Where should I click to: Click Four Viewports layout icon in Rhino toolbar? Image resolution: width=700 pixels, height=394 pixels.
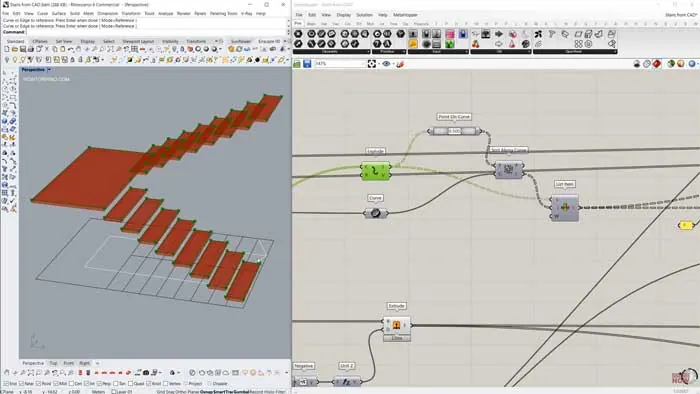[134, 49]
